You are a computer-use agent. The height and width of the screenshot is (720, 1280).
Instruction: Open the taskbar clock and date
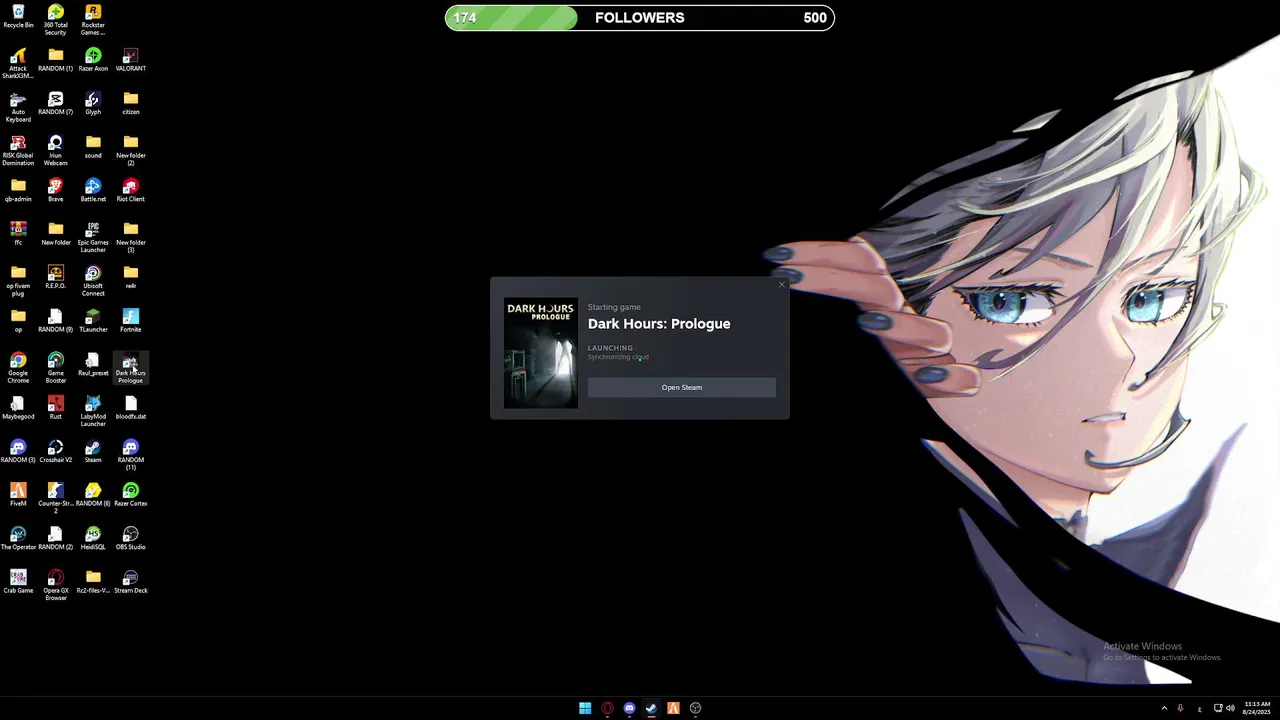1257,708
